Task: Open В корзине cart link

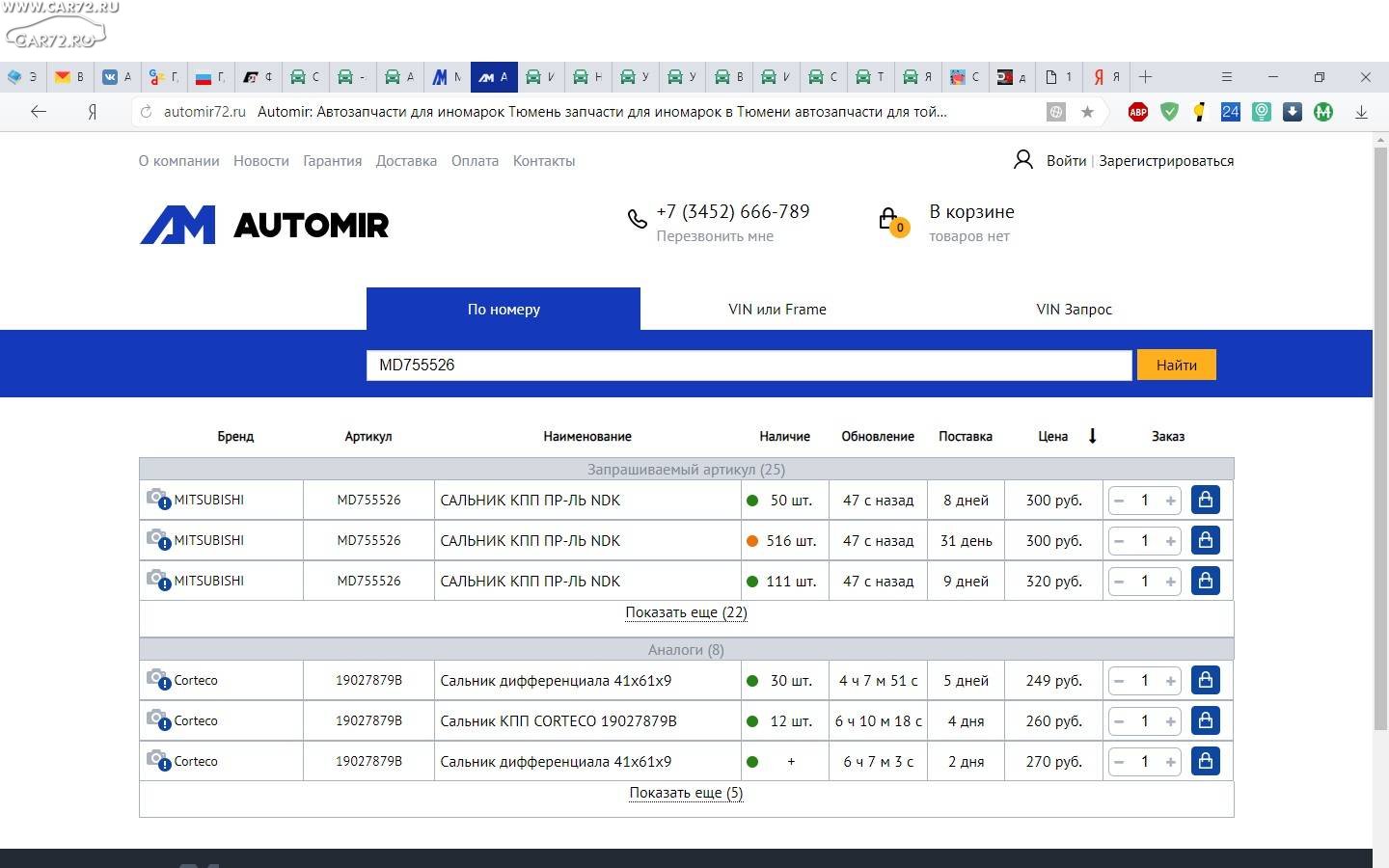Action: (x=971, y=211)
